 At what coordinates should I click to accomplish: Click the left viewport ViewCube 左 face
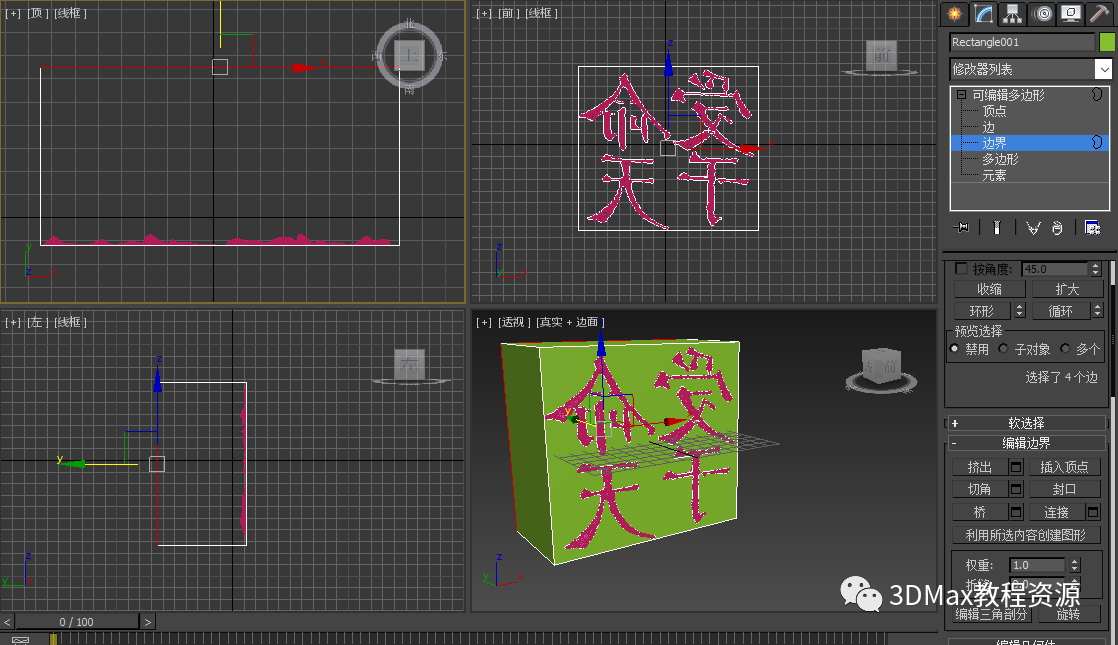[x=409, y=364]
